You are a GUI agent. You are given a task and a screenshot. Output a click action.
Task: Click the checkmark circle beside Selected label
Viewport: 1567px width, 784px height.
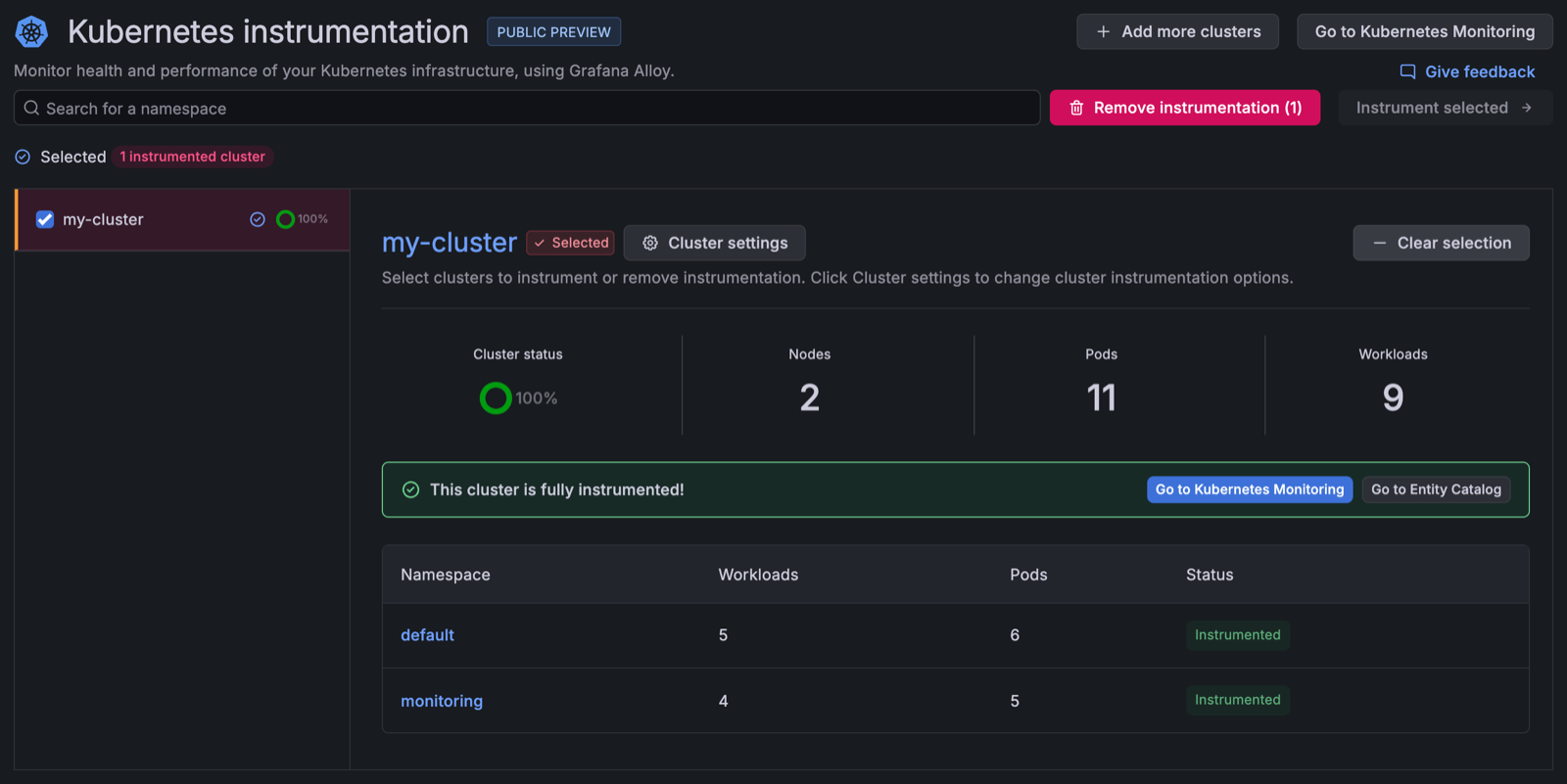pos(23,157)
